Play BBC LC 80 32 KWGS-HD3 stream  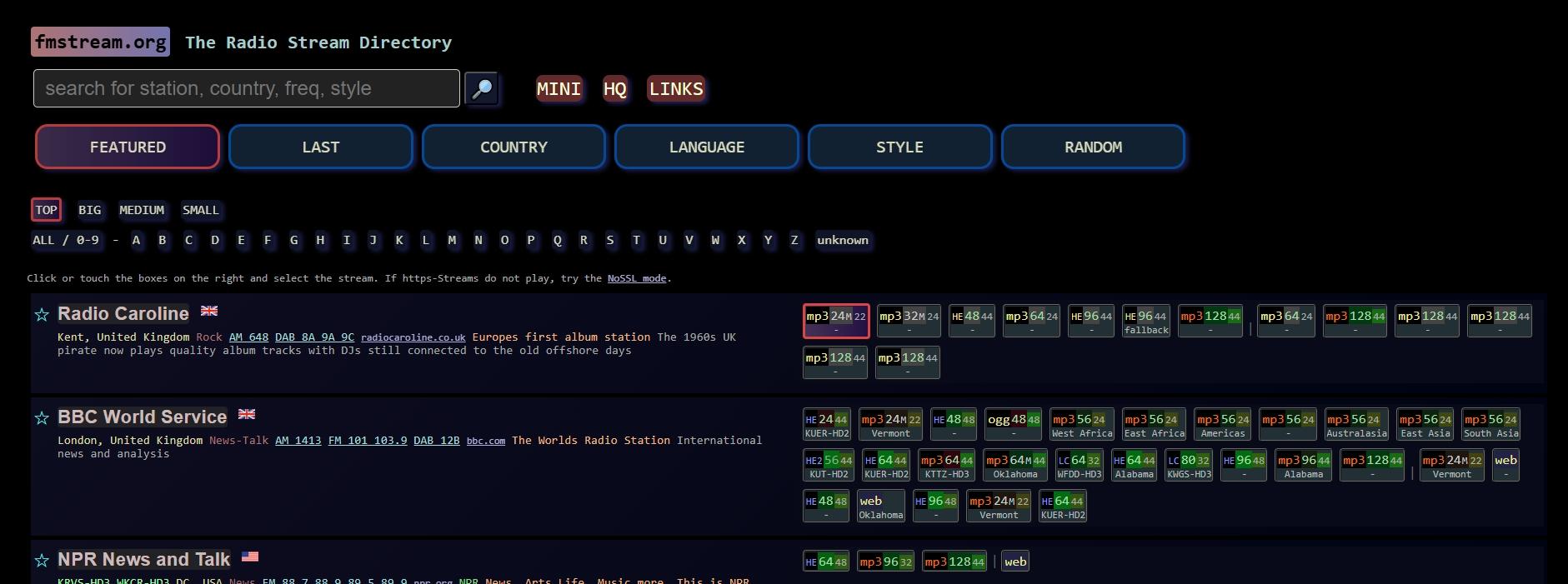pos(1189,466)
